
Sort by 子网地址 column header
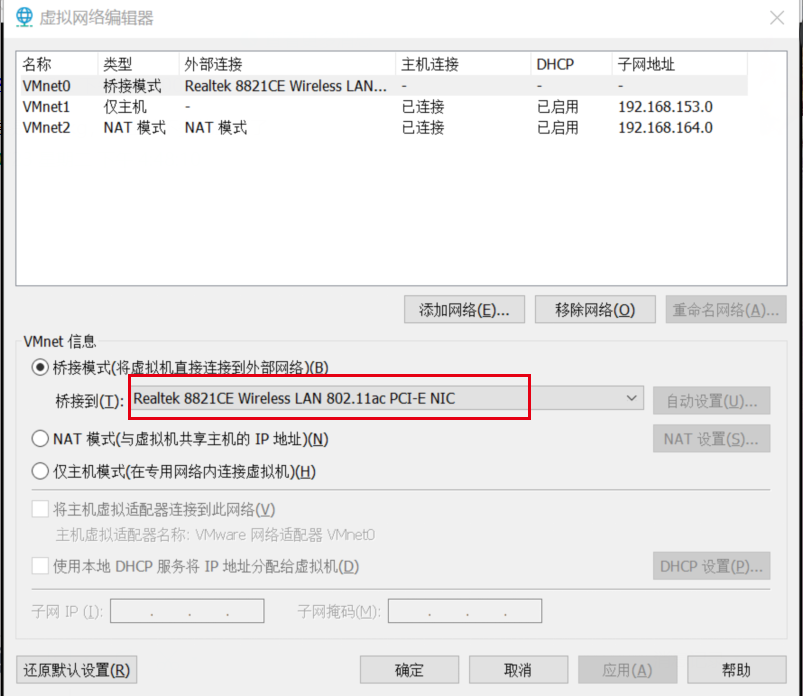tap(680, 64)
